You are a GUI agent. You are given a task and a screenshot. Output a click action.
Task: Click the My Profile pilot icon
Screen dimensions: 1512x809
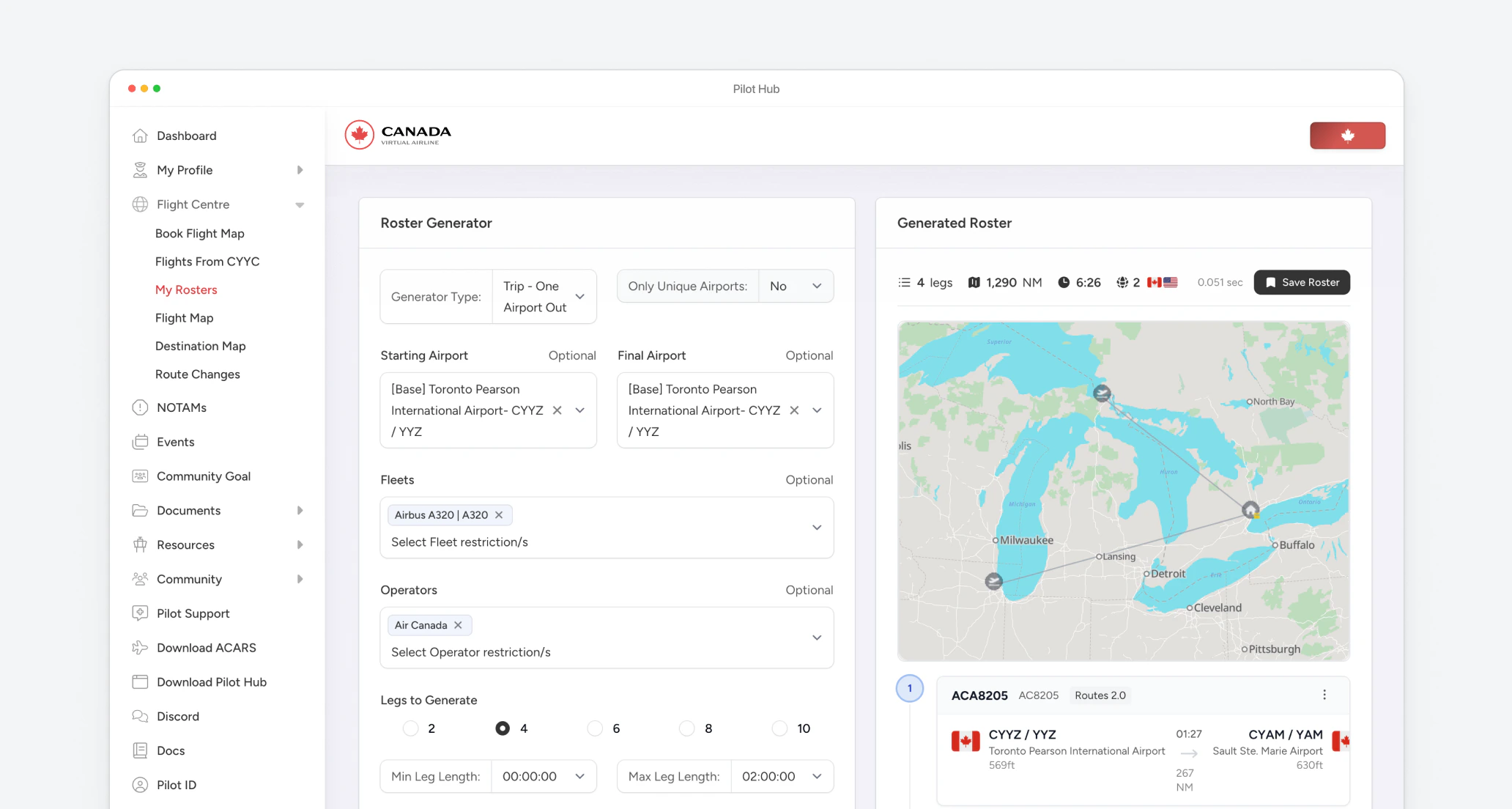point(140,170)
